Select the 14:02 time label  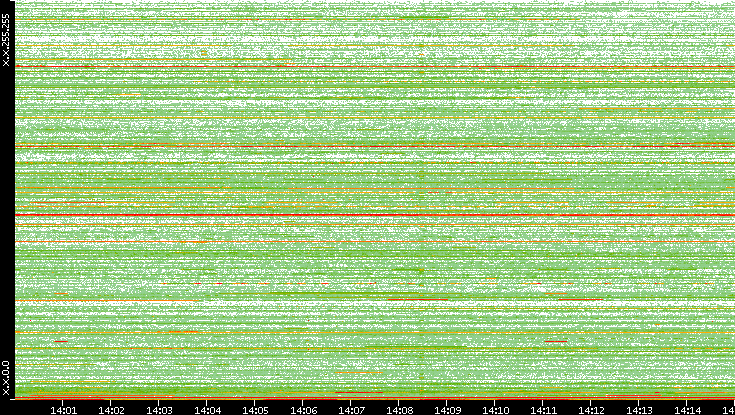point(111,410)
